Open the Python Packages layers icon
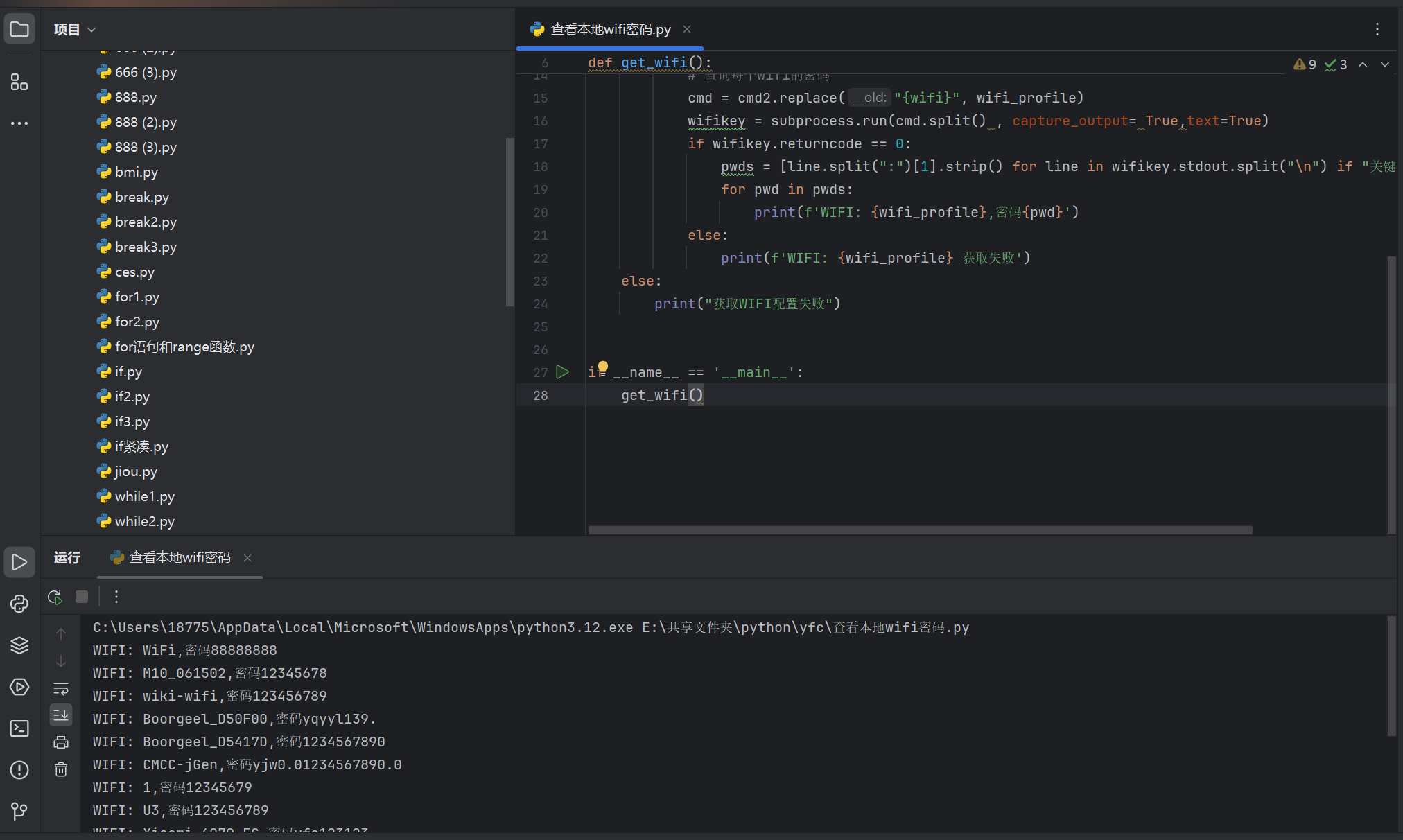Screen dimensions: 1403x840 point(19,645)
